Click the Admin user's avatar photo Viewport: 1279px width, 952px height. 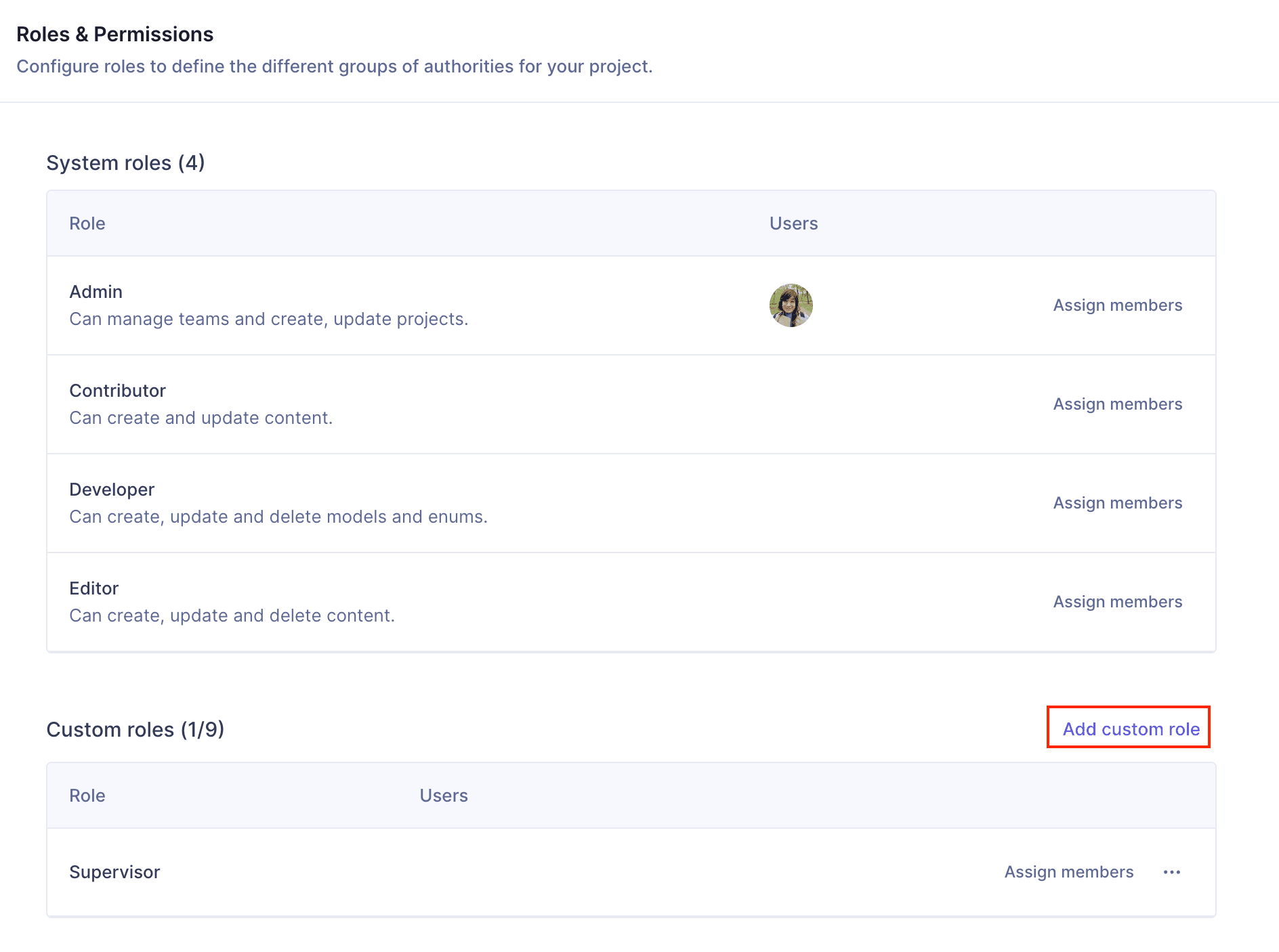click(791, 305)
